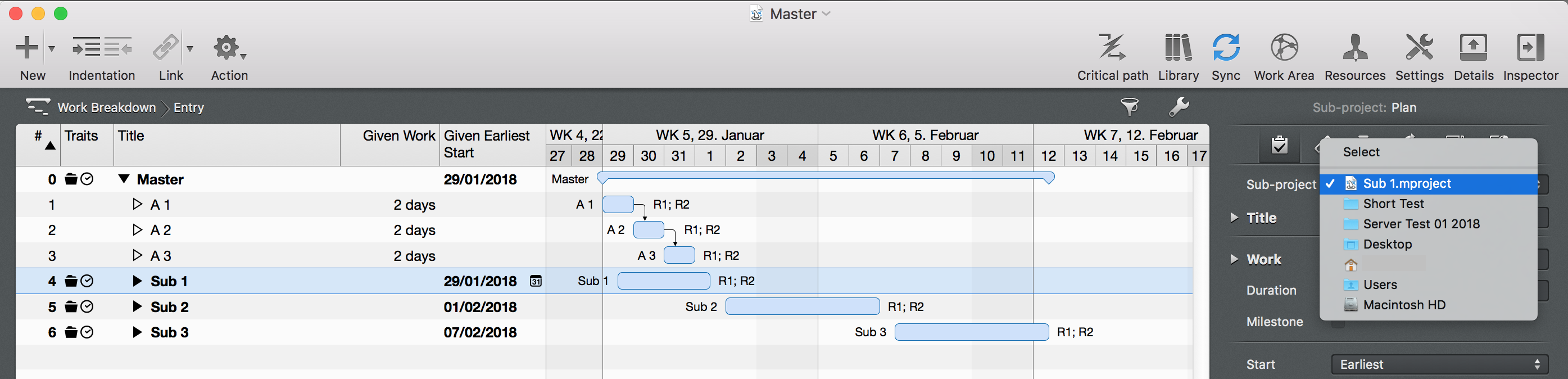The image size is (1568, 379).
Task: Open the Library panel
Action: pos(1178,48)
